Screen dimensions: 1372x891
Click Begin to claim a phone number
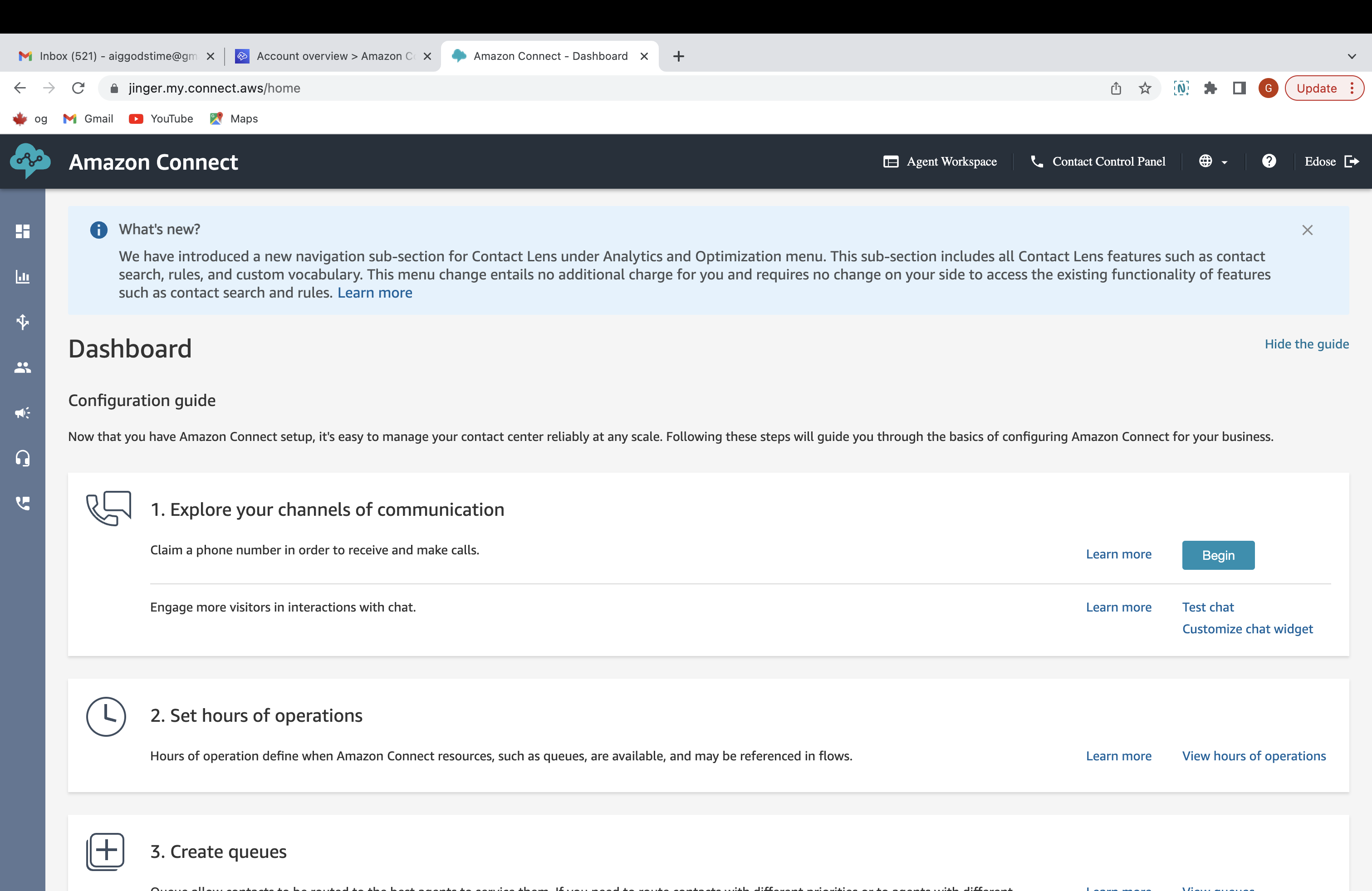coord(1217,555)
